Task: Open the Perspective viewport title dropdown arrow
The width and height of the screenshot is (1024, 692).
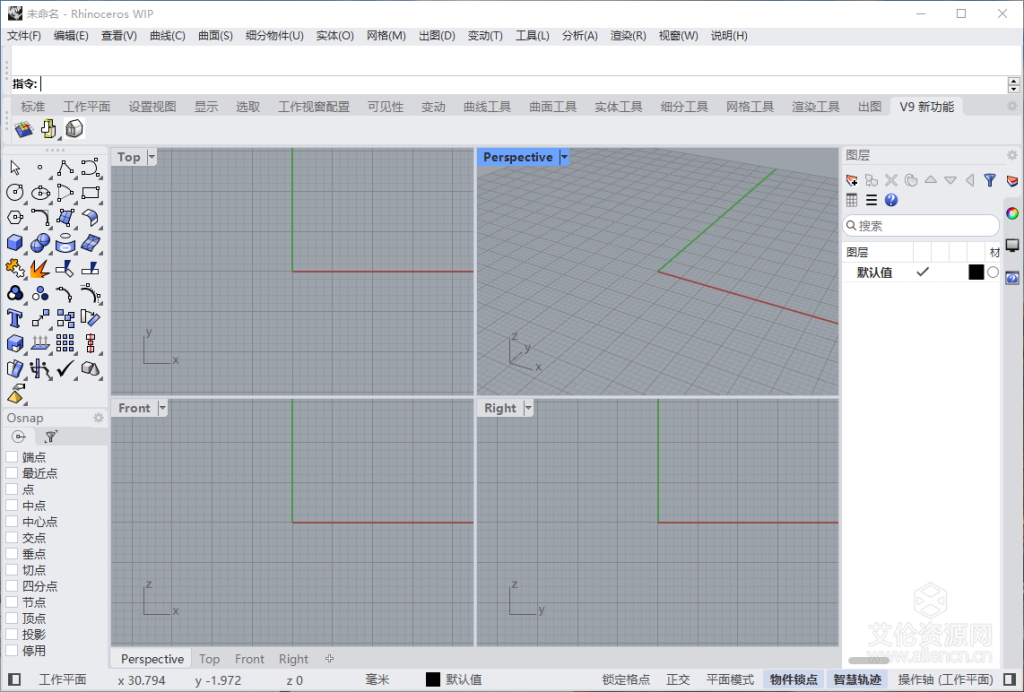Action: (x=564, y=157)
